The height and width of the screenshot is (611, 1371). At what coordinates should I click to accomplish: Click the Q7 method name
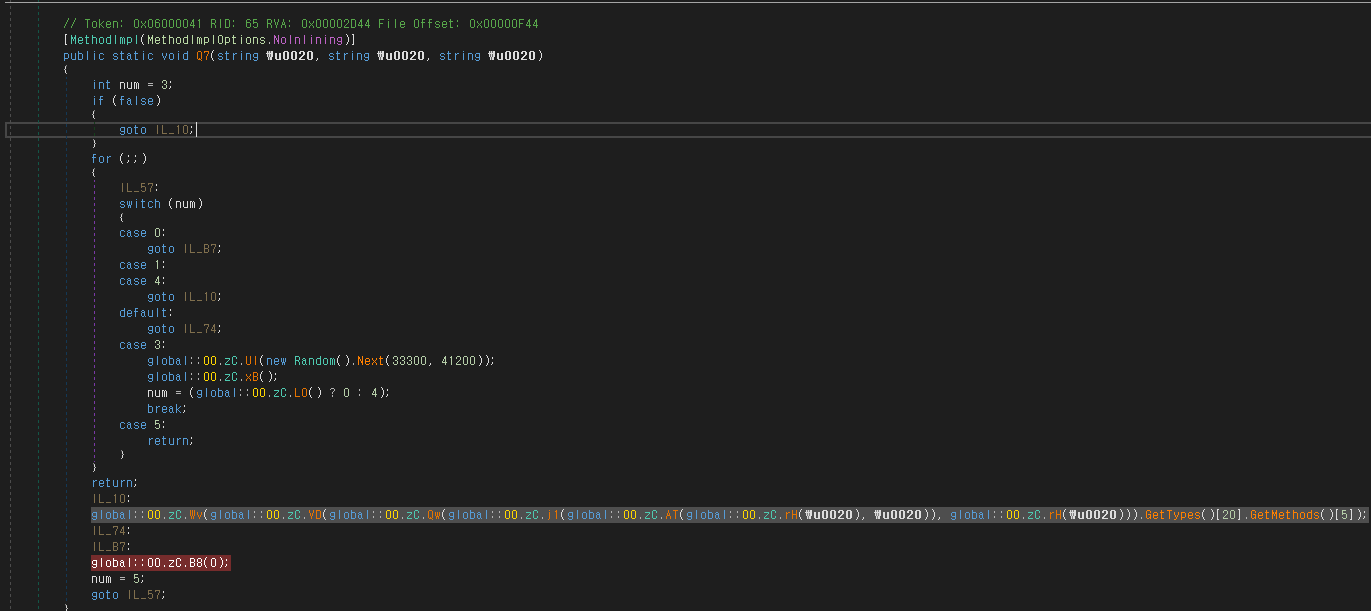point(203,55)
